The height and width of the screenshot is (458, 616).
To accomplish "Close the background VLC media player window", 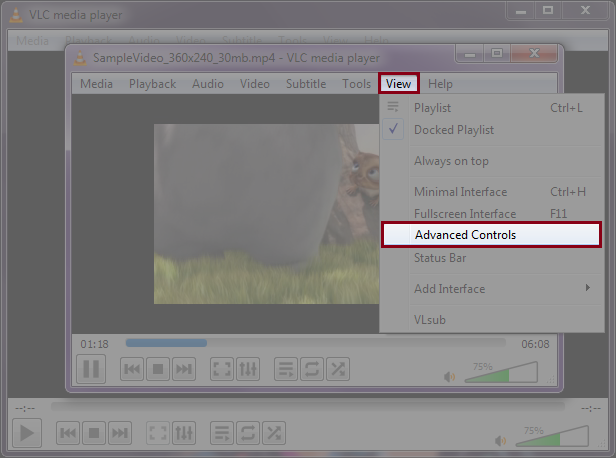I will 586,9.
